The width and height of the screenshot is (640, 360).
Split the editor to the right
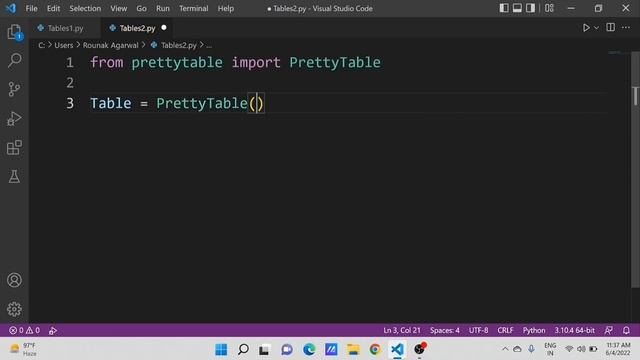(x=610, y=27)
